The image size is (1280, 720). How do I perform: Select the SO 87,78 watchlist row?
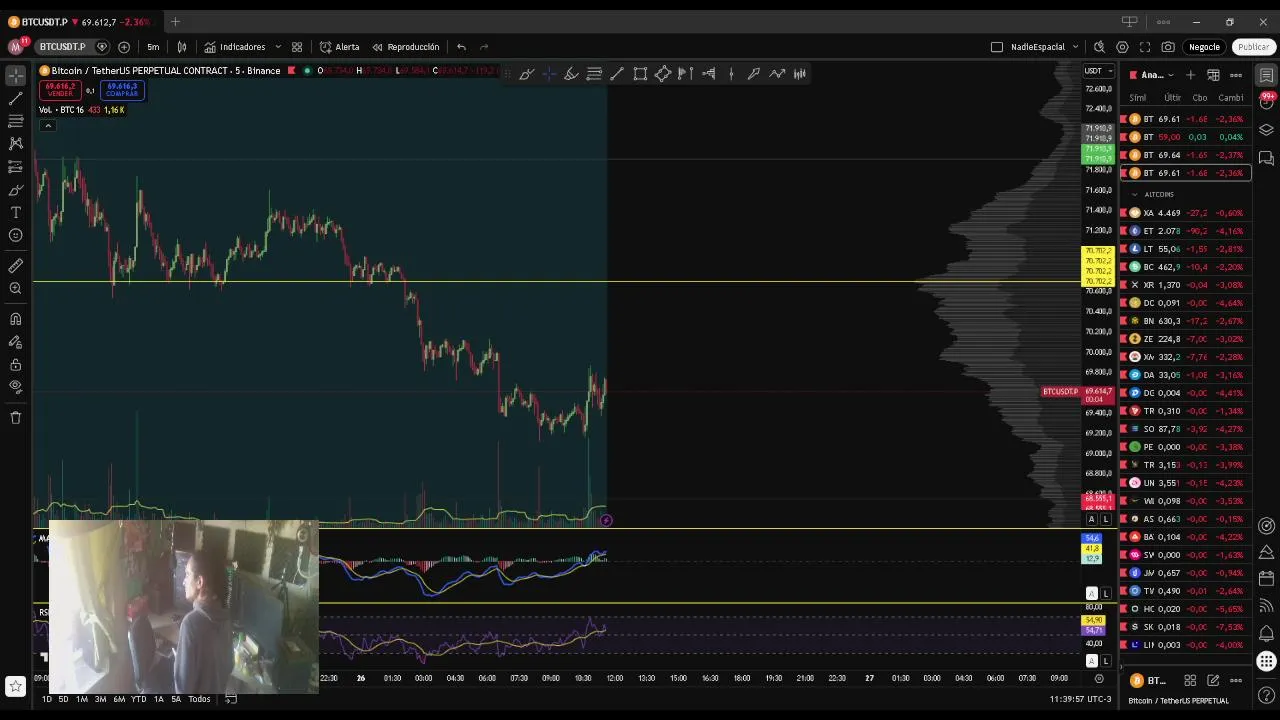1185,429
